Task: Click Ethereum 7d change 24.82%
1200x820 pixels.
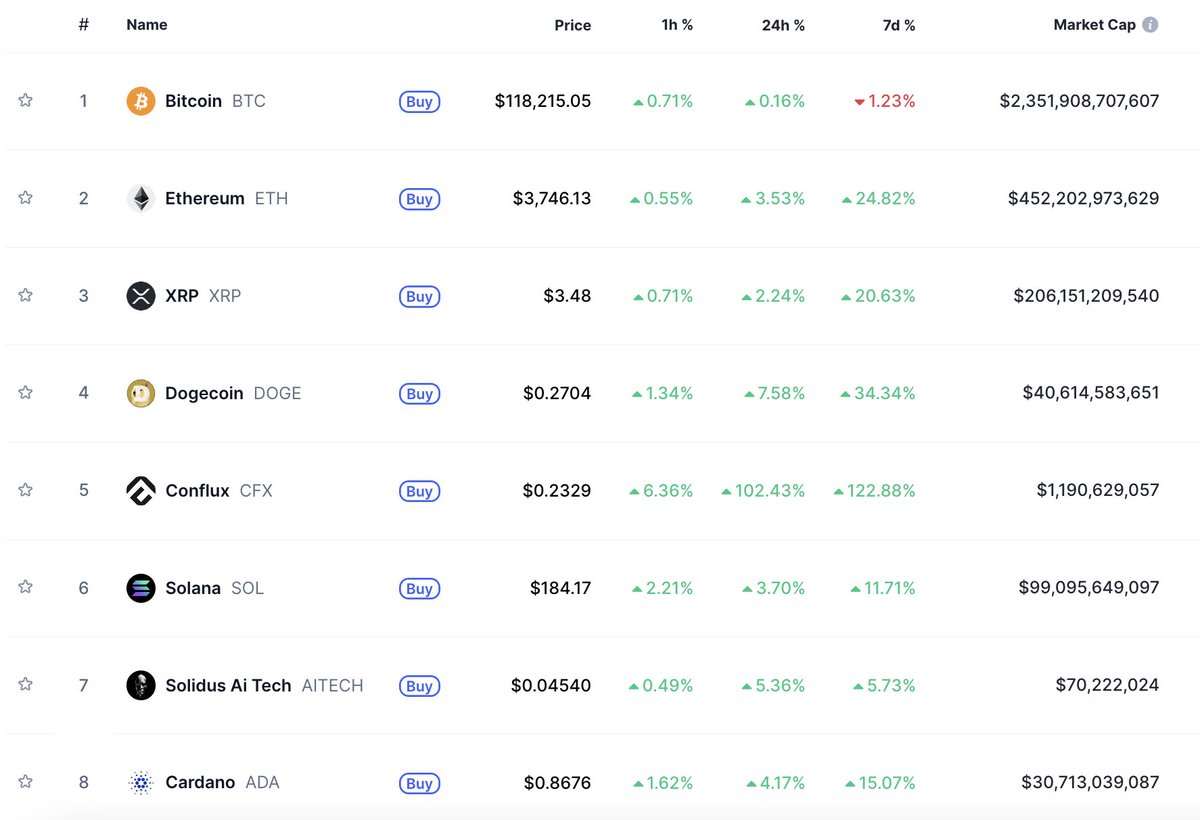Action: coord(879,198)
